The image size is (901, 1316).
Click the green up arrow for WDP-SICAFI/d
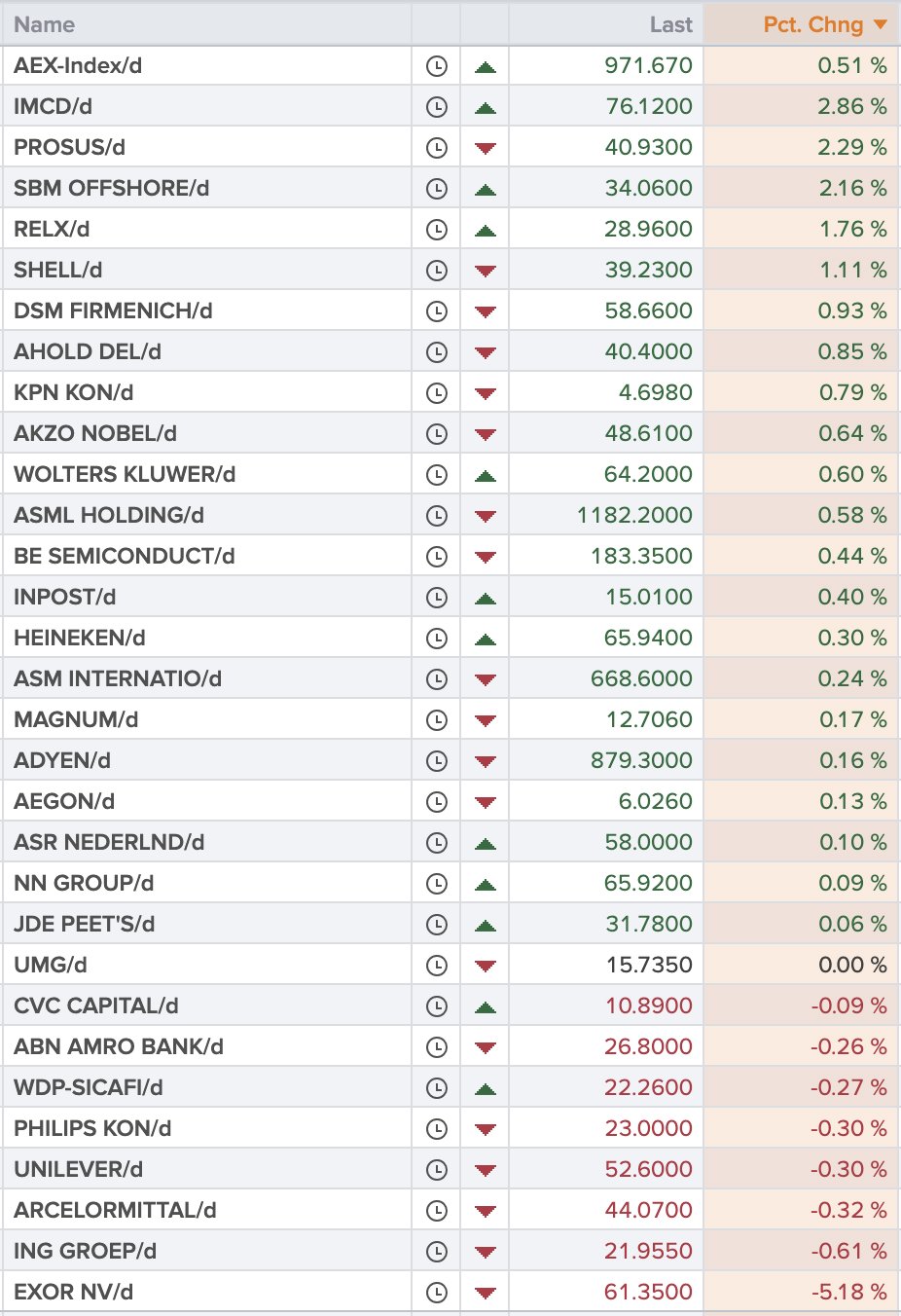click(x=486, y=1089)
